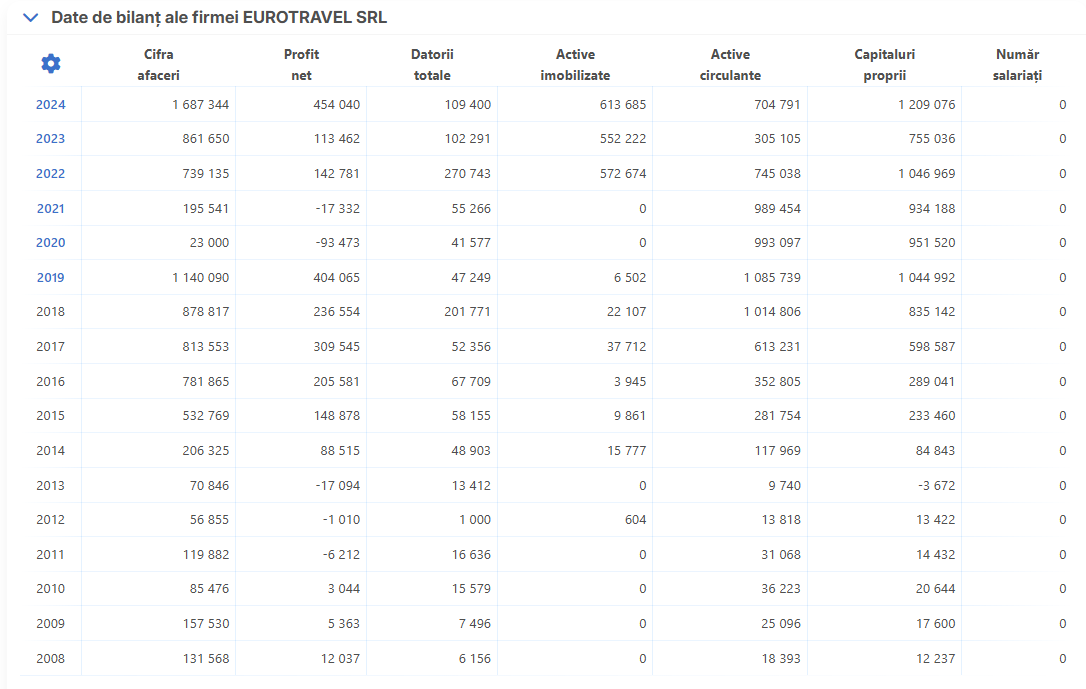Image resolution: width=1086 pixels, height=689 pixels.
Task: Open the table settings gear icon
Action: coord(51,64)
